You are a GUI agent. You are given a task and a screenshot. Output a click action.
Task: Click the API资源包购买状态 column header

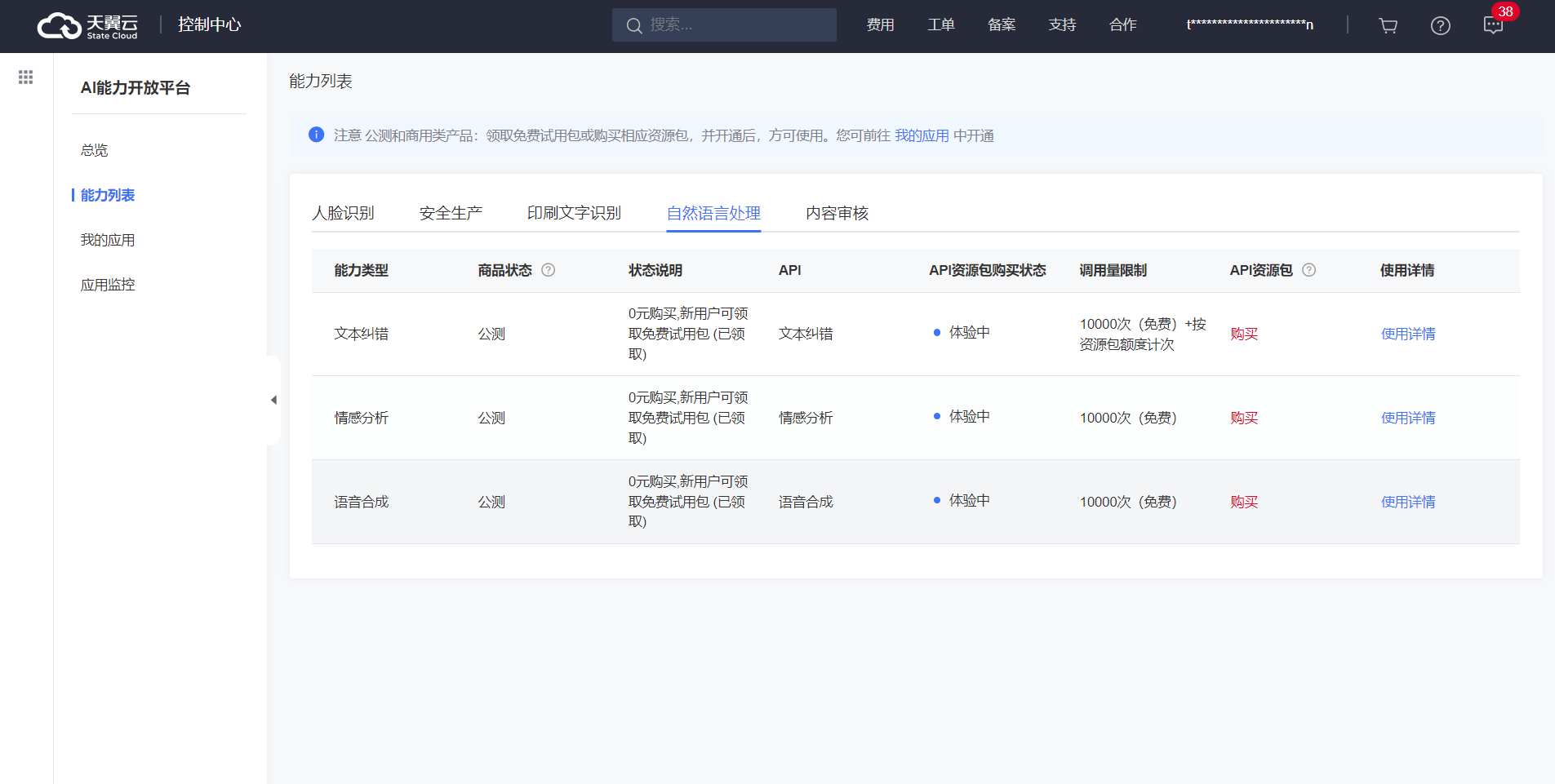click(988, 270)
